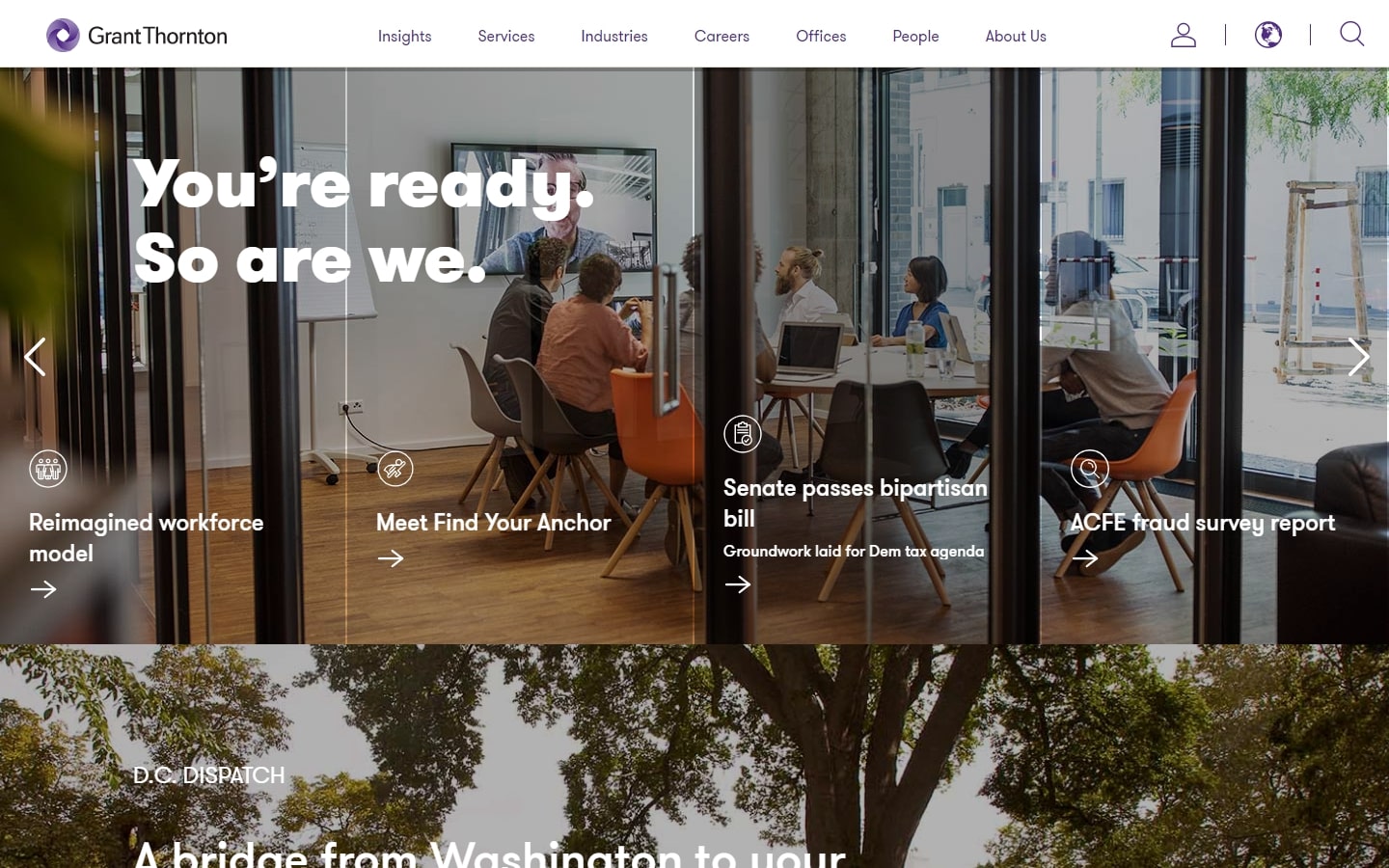This screenshot has width=1389, height=868.
Task: Open the user account icon
Action: (x=1184, y=36)
